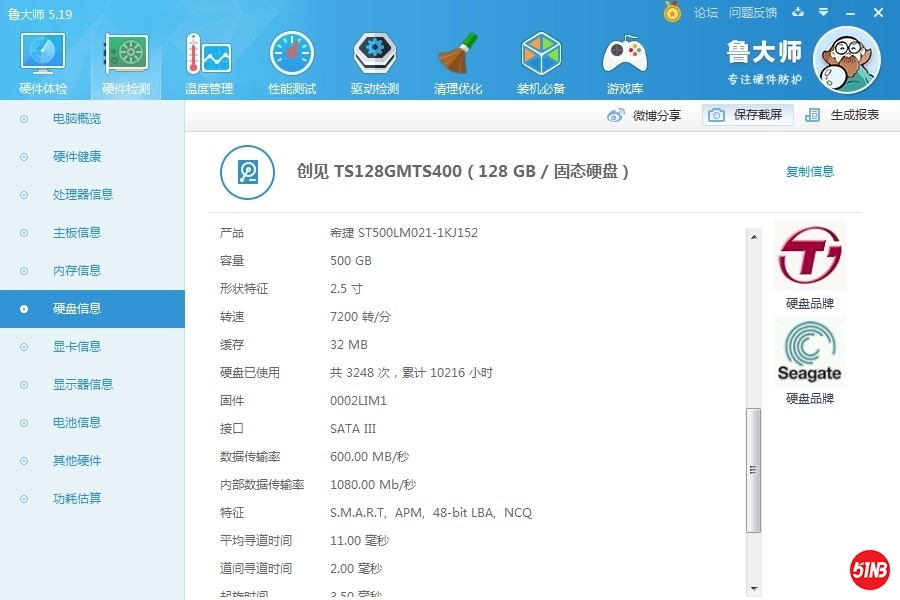
Task: Open 硬件体检 hardware checkup section
Action: click(43, 64)
